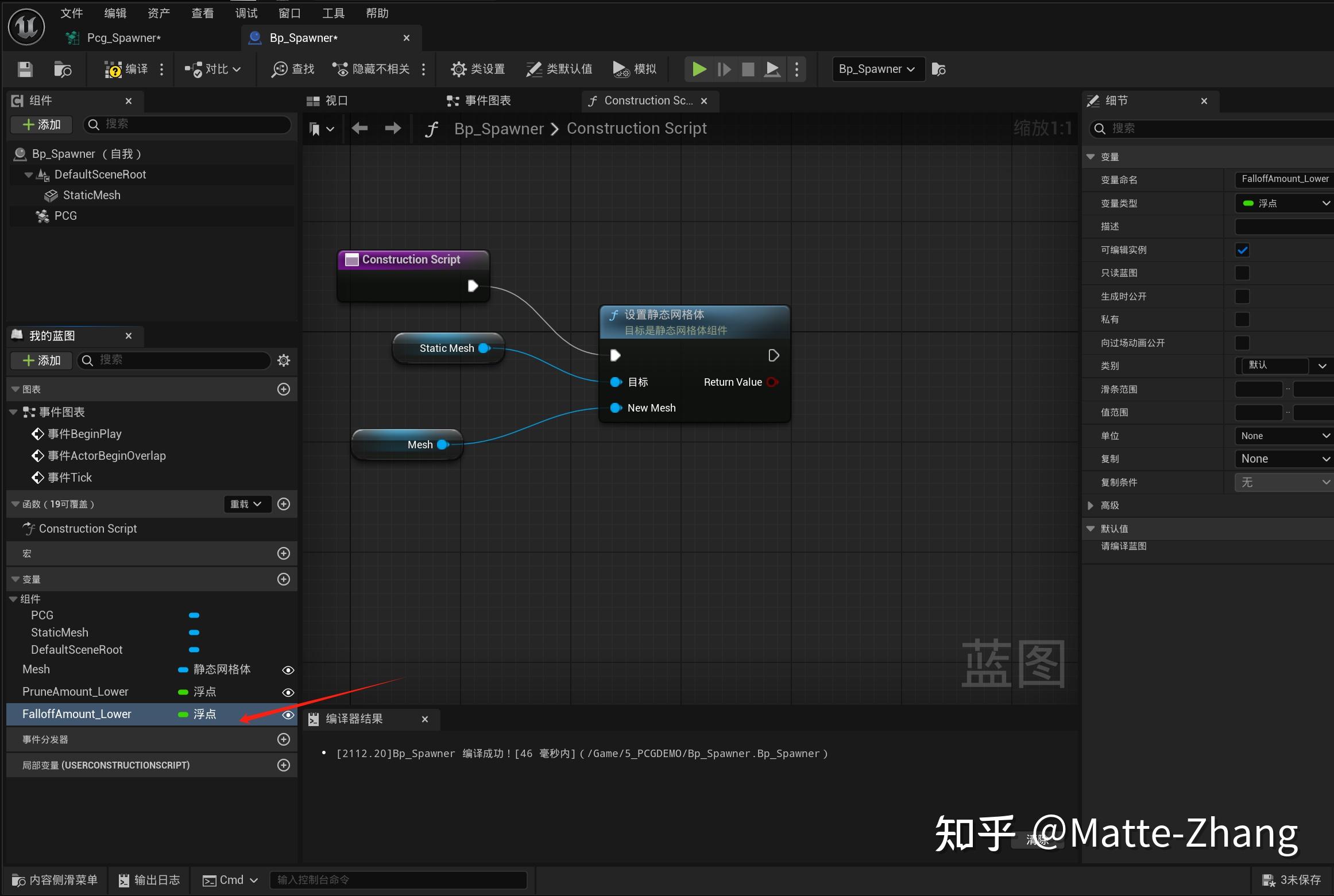Open the Tools (工具) menu
Screen dimensions: 1334x896
tap(333, 13)
